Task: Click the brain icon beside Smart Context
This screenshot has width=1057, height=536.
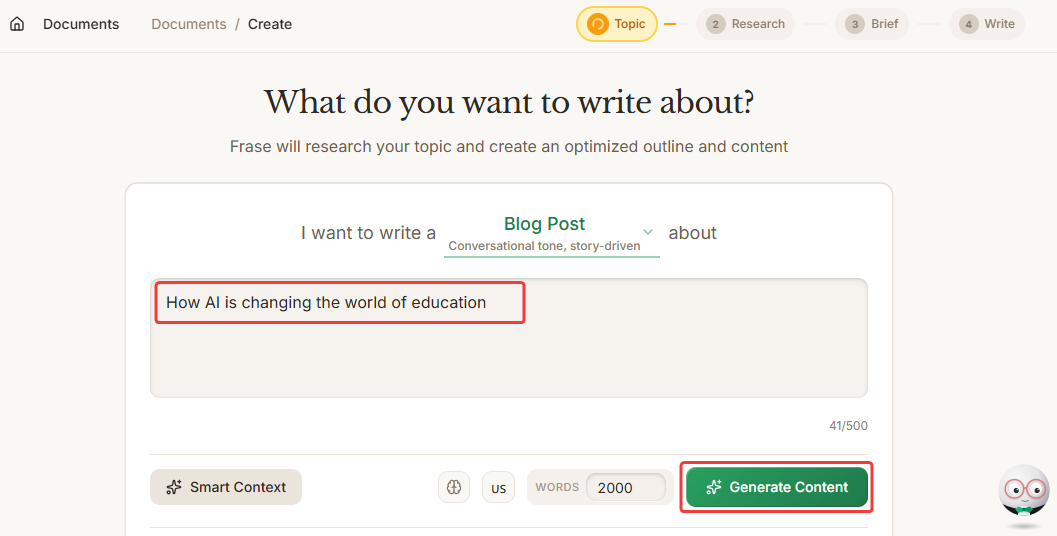Action: point(454,487)
